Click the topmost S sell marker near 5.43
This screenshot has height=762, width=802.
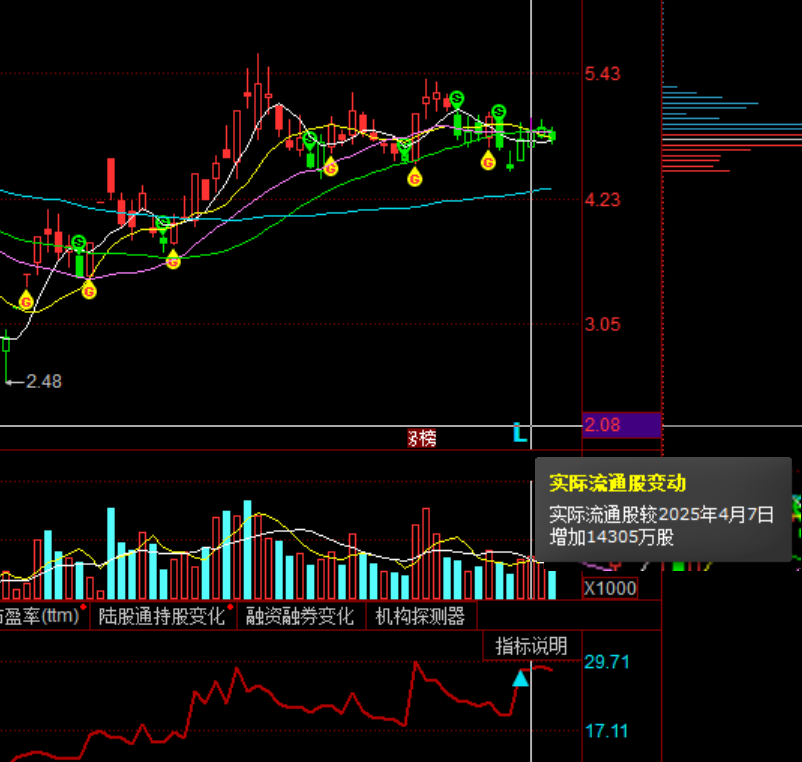(x=457, y=98)
